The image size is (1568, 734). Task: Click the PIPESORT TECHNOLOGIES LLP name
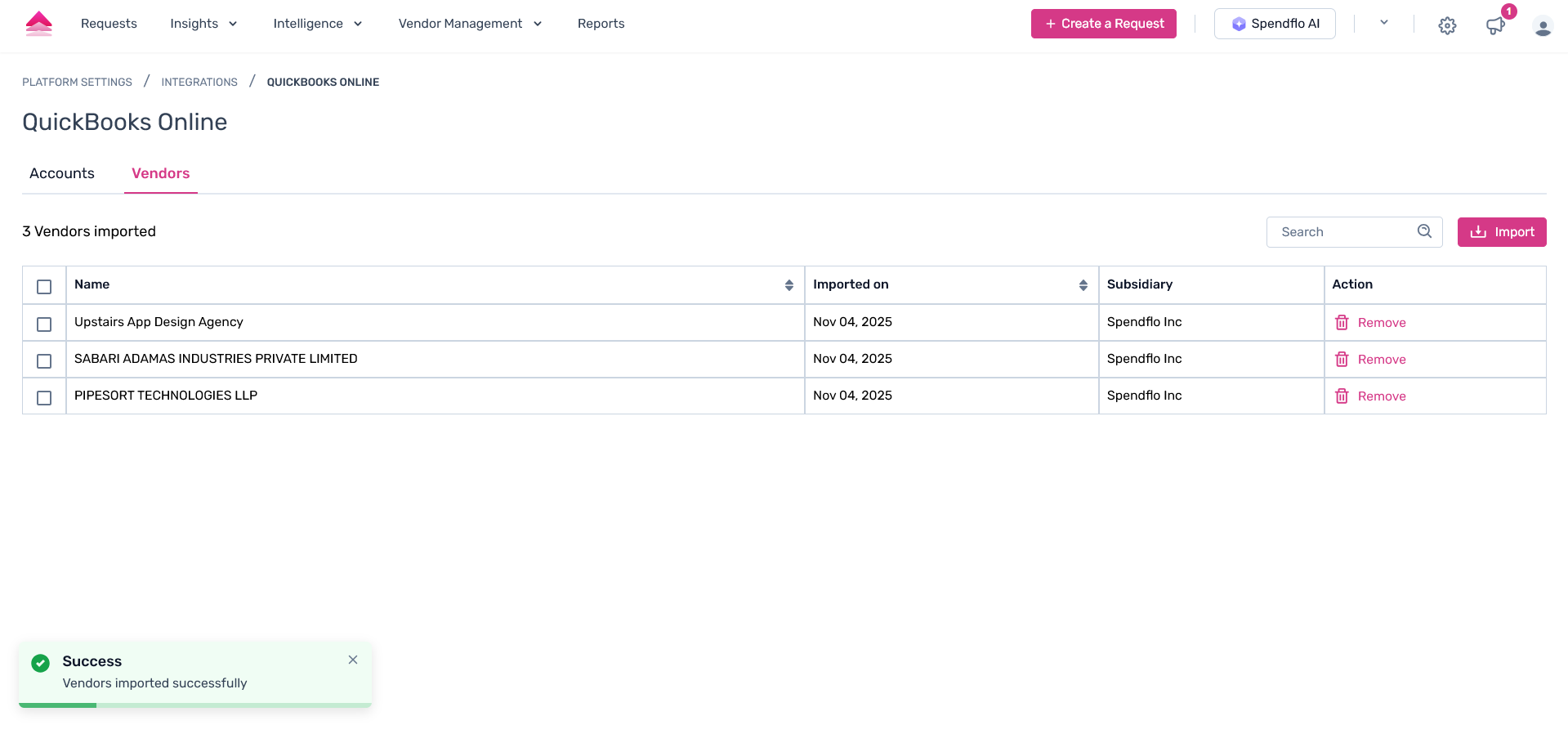(166, 396)
